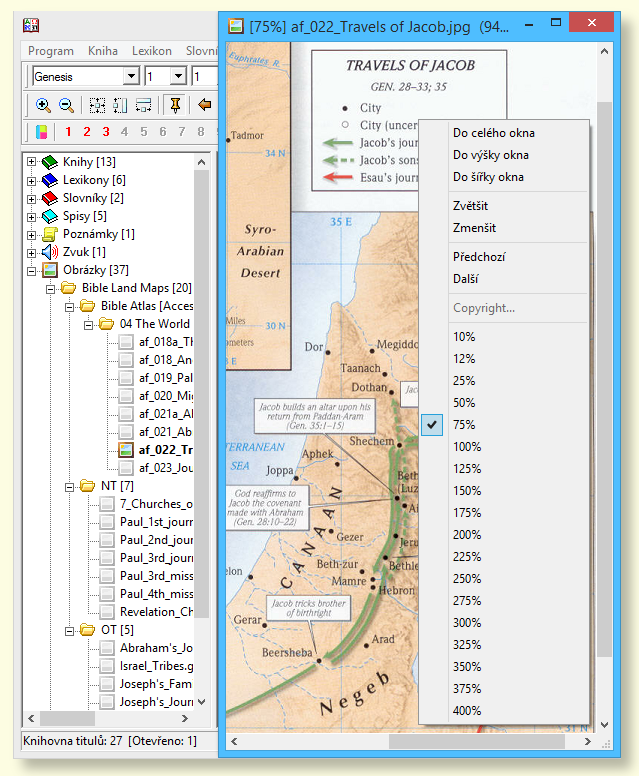The height and width of the screenshot is (776, 639).
Task: Click the Poznámky scroll icon in tree
Action: pyautogui.click(x=50, y=234)
